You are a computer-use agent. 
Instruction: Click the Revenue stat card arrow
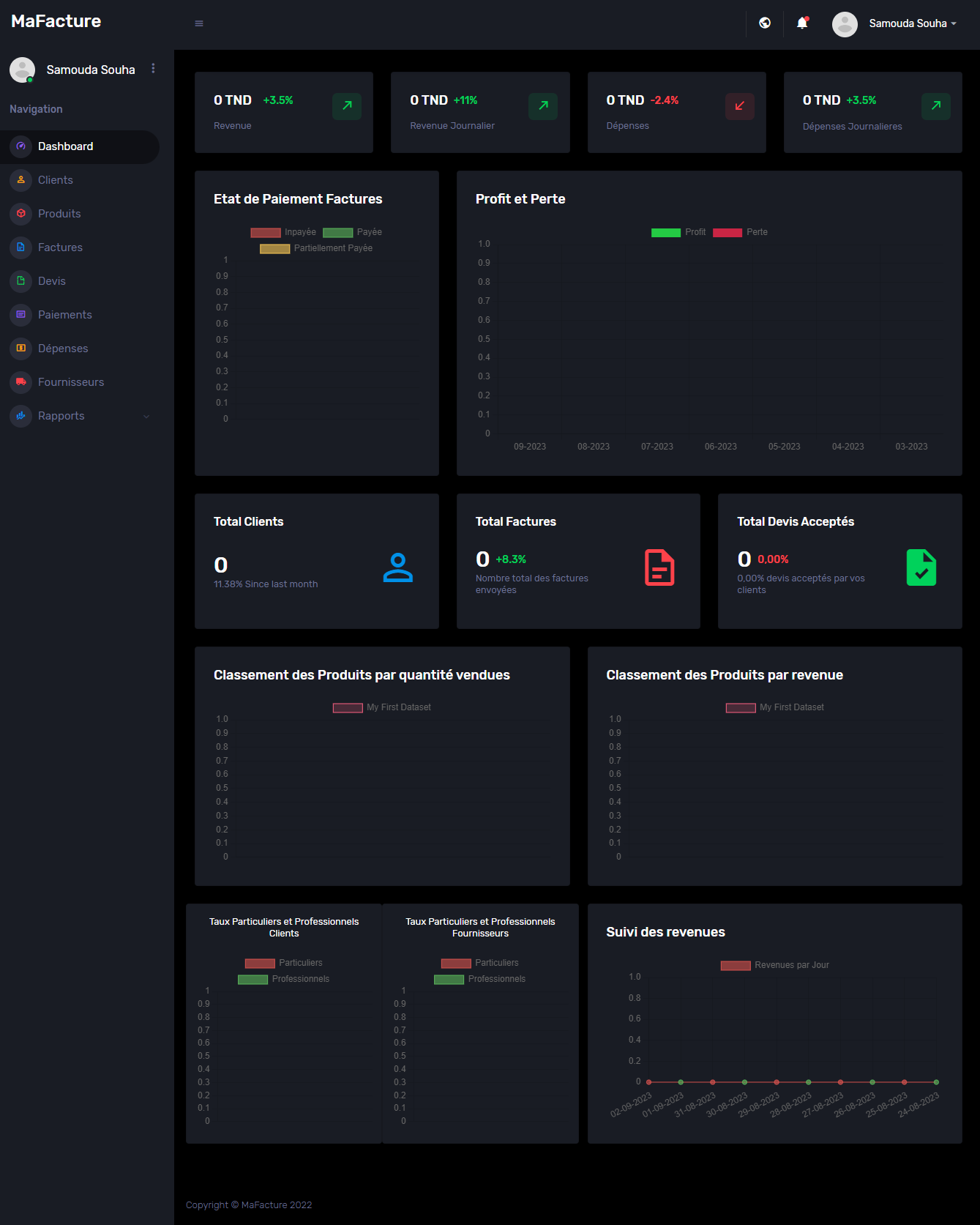tap(347, 106)
